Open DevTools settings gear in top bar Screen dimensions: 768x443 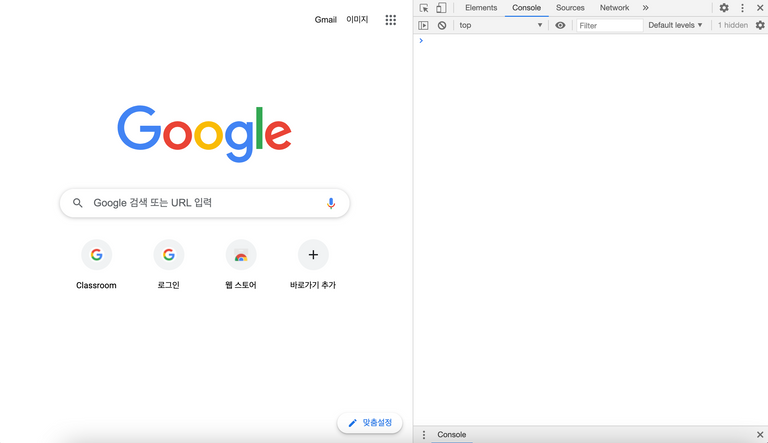point(724,8)
